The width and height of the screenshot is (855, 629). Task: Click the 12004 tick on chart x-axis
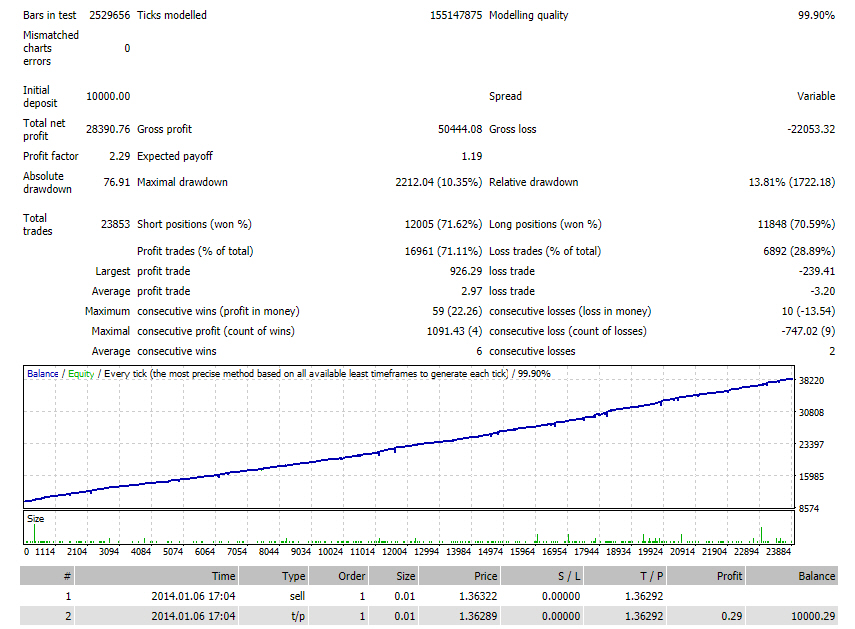click(x=394, y=552)
